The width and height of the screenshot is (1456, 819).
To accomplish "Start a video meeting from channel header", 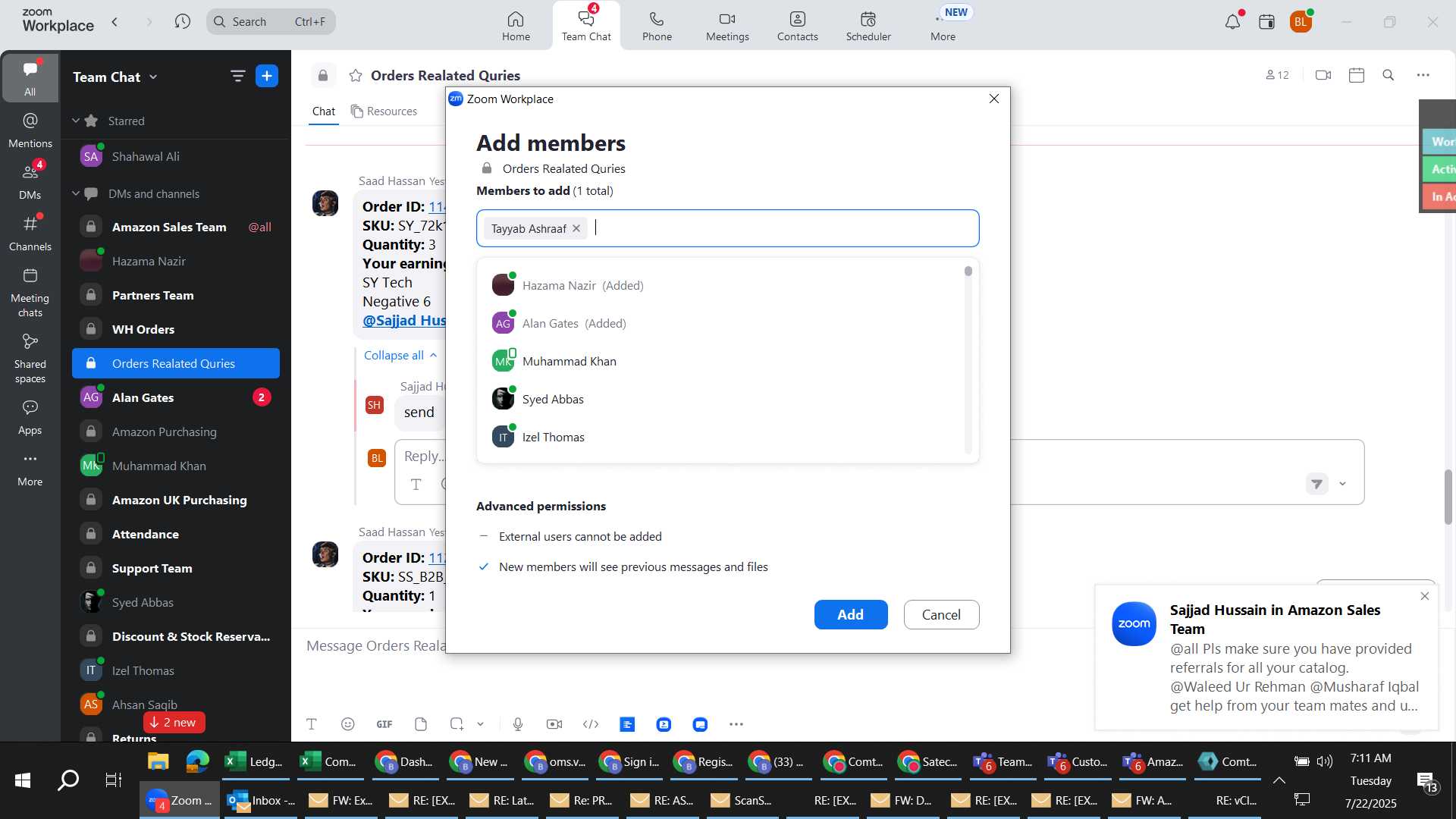I will tap(1323, 75).
